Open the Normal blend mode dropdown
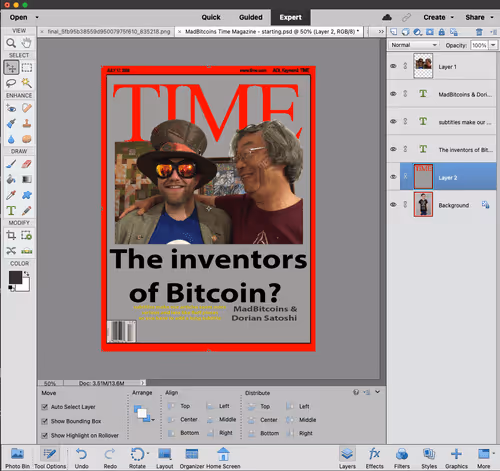The width and height of the screenshot is (500, 471). coord(413,45)
